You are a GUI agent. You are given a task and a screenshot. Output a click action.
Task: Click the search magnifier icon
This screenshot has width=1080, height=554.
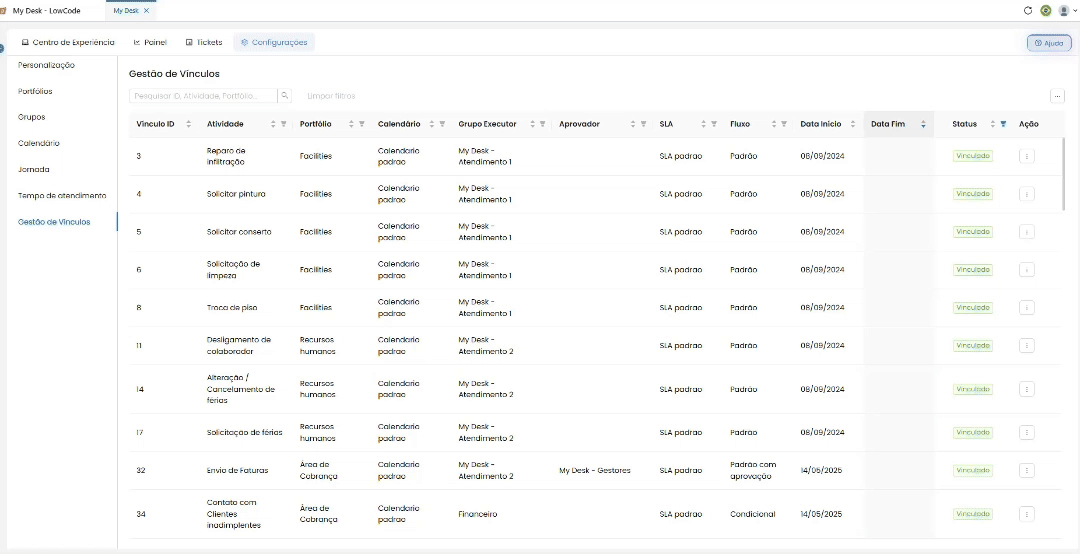click(x=285, y=96)
